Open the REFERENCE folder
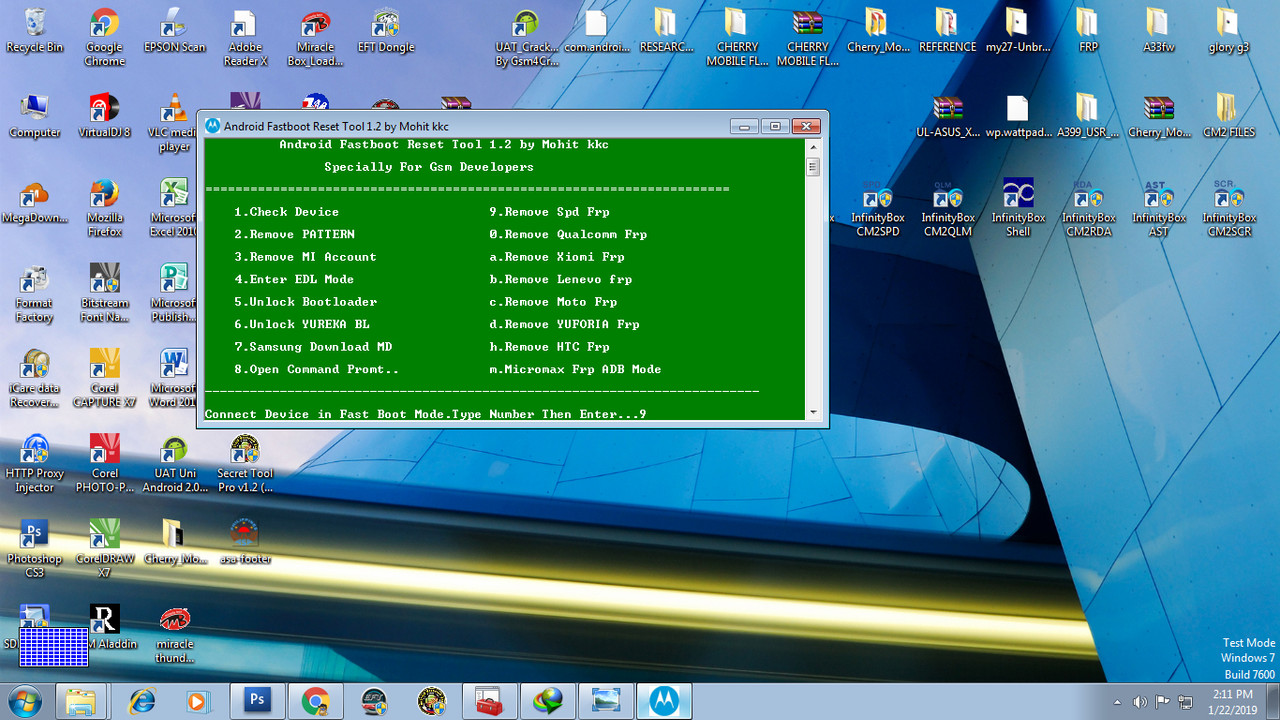1280x720 pixels. [947, 32]
